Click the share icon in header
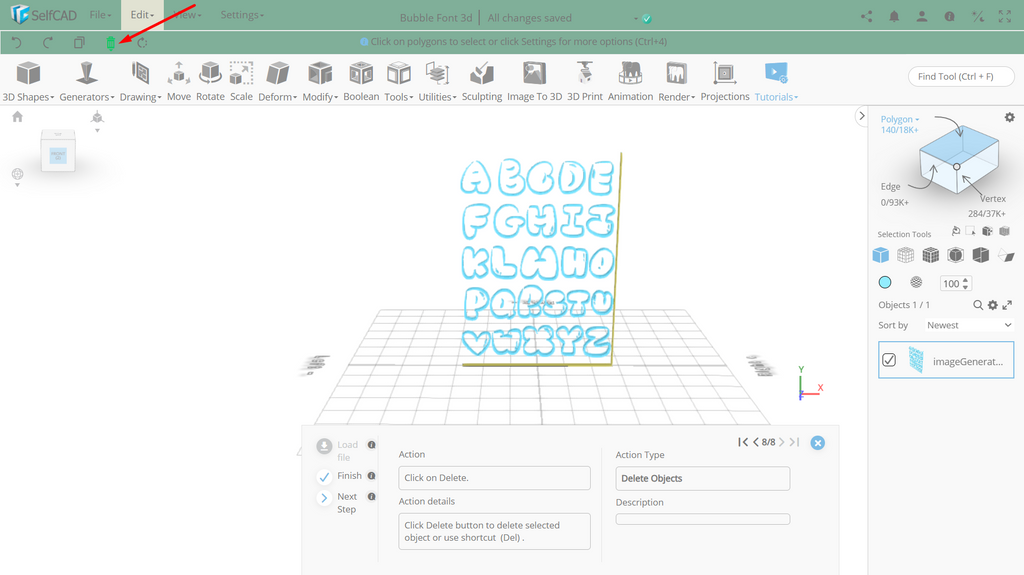The height and width of the screenshot is (575, 1024). click(x=867, y=17)
